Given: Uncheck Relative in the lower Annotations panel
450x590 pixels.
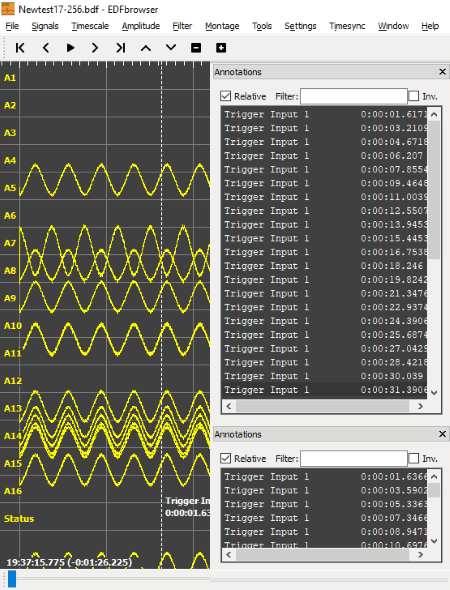Looking at the screenshot, I should point(226,458).
